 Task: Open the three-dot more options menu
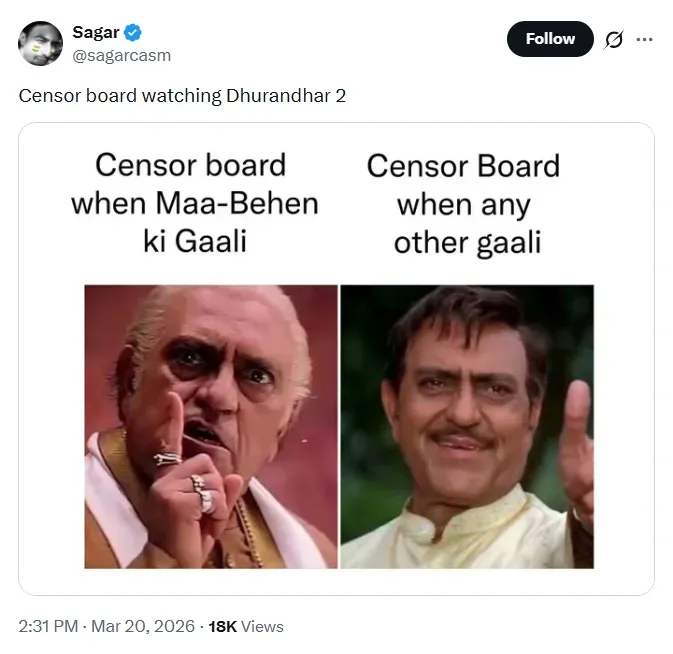(x=644, y=39)
